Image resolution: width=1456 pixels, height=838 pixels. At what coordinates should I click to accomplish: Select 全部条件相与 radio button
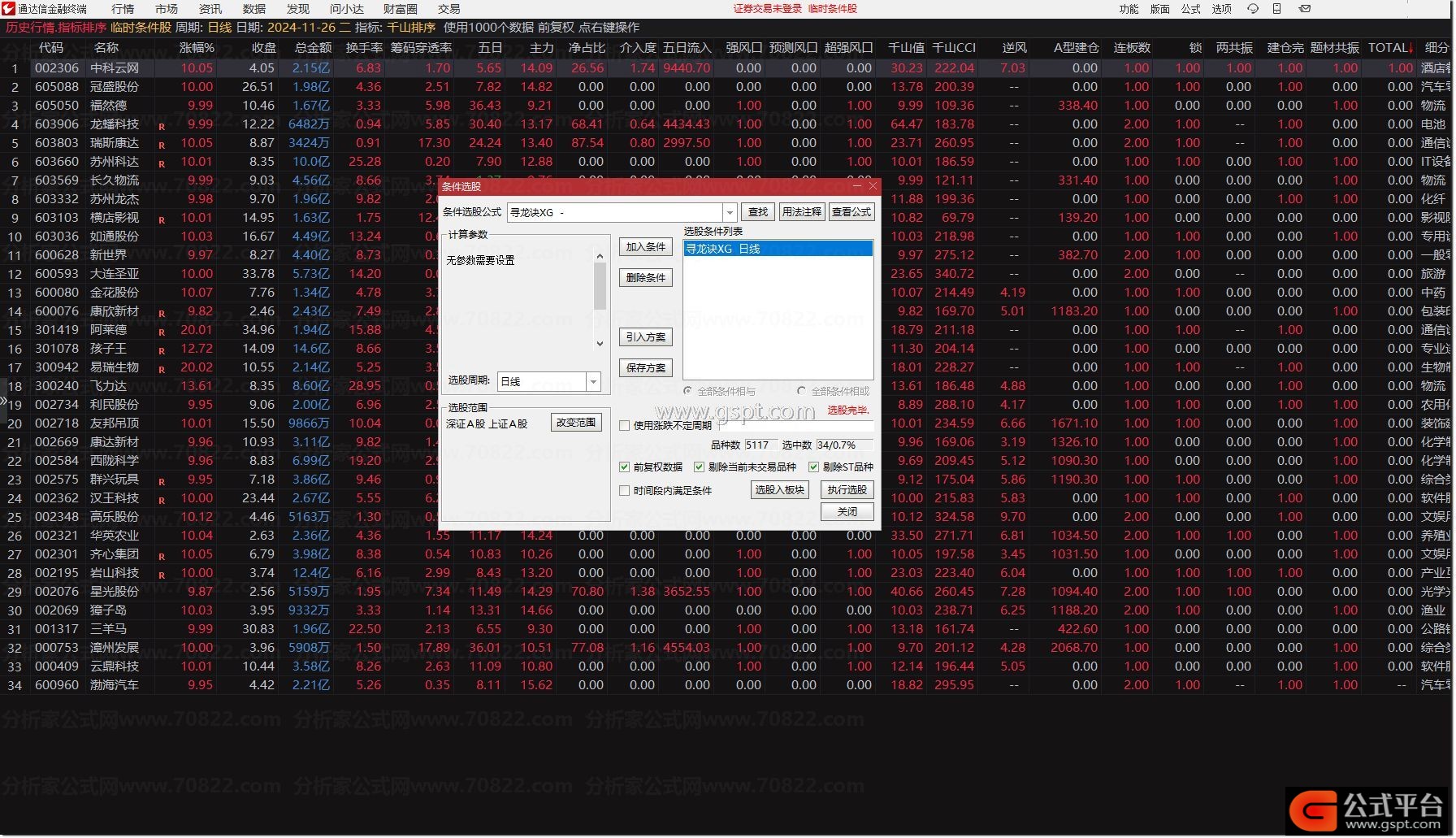[688, 391]
